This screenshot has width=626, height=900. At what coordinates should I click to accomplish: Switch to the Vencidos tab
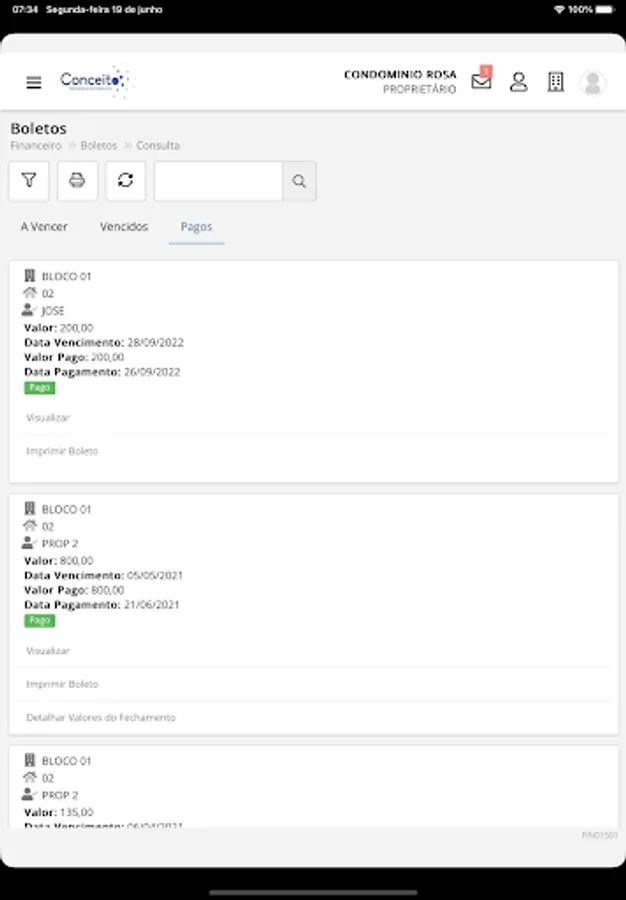(x=124, y=227)
